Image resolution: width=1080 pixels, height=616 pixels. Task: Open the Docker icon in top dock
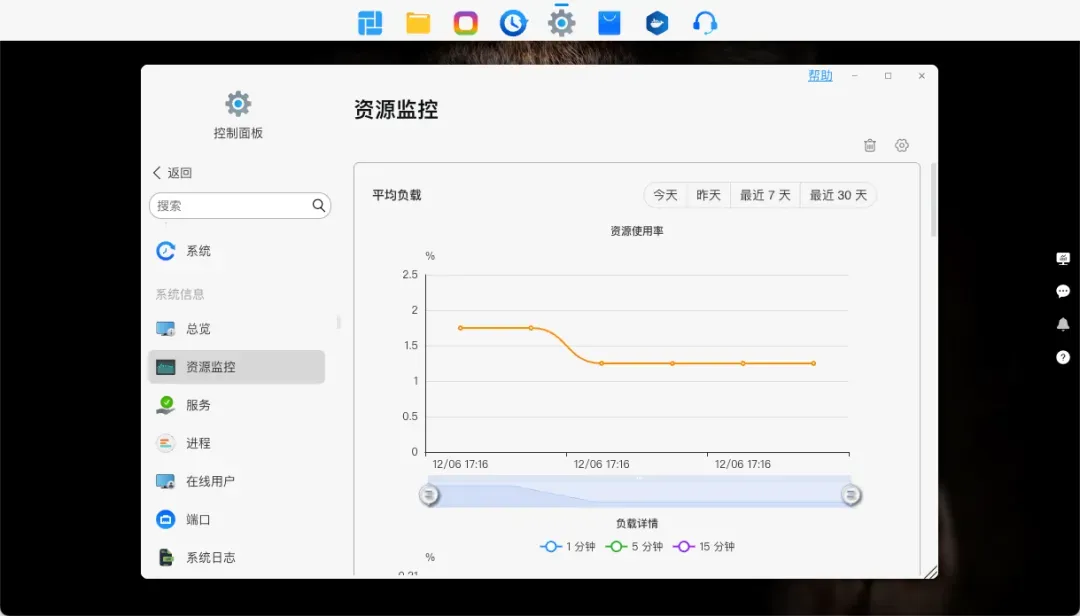(657, 23)
